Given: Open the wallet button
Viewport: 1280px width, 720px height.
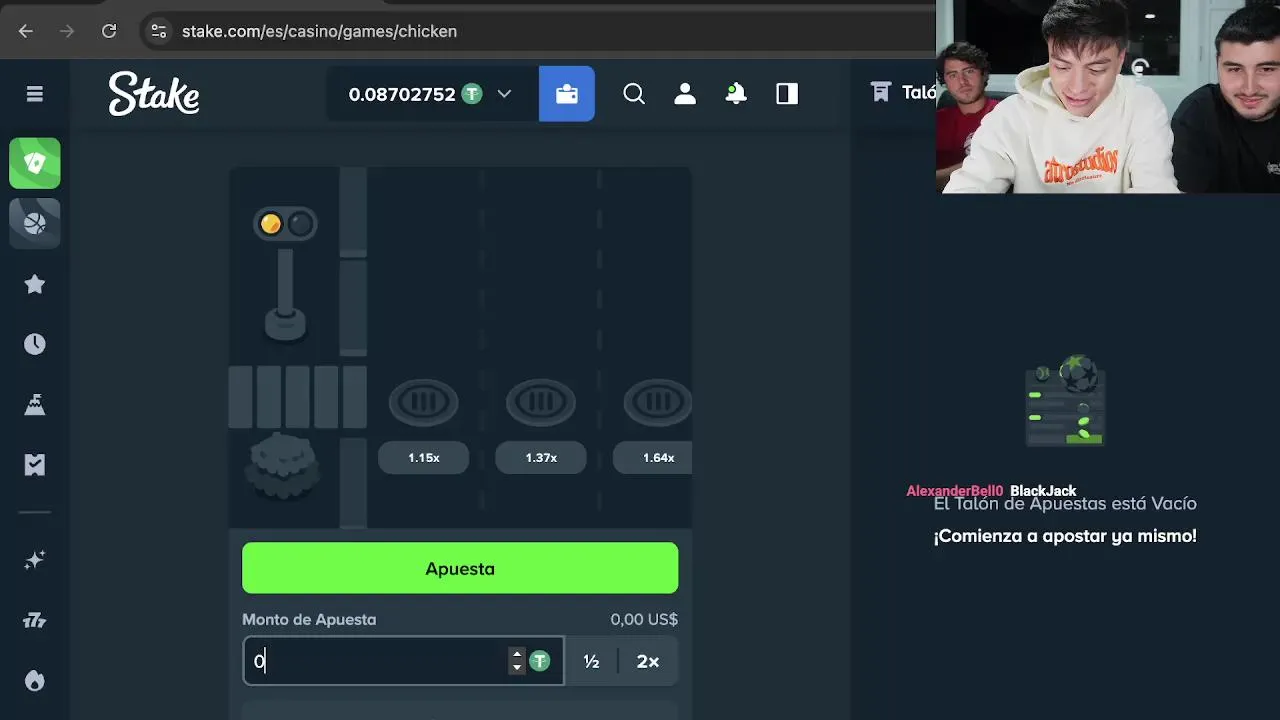Looking at the screenshot, I should pos(567,94).
